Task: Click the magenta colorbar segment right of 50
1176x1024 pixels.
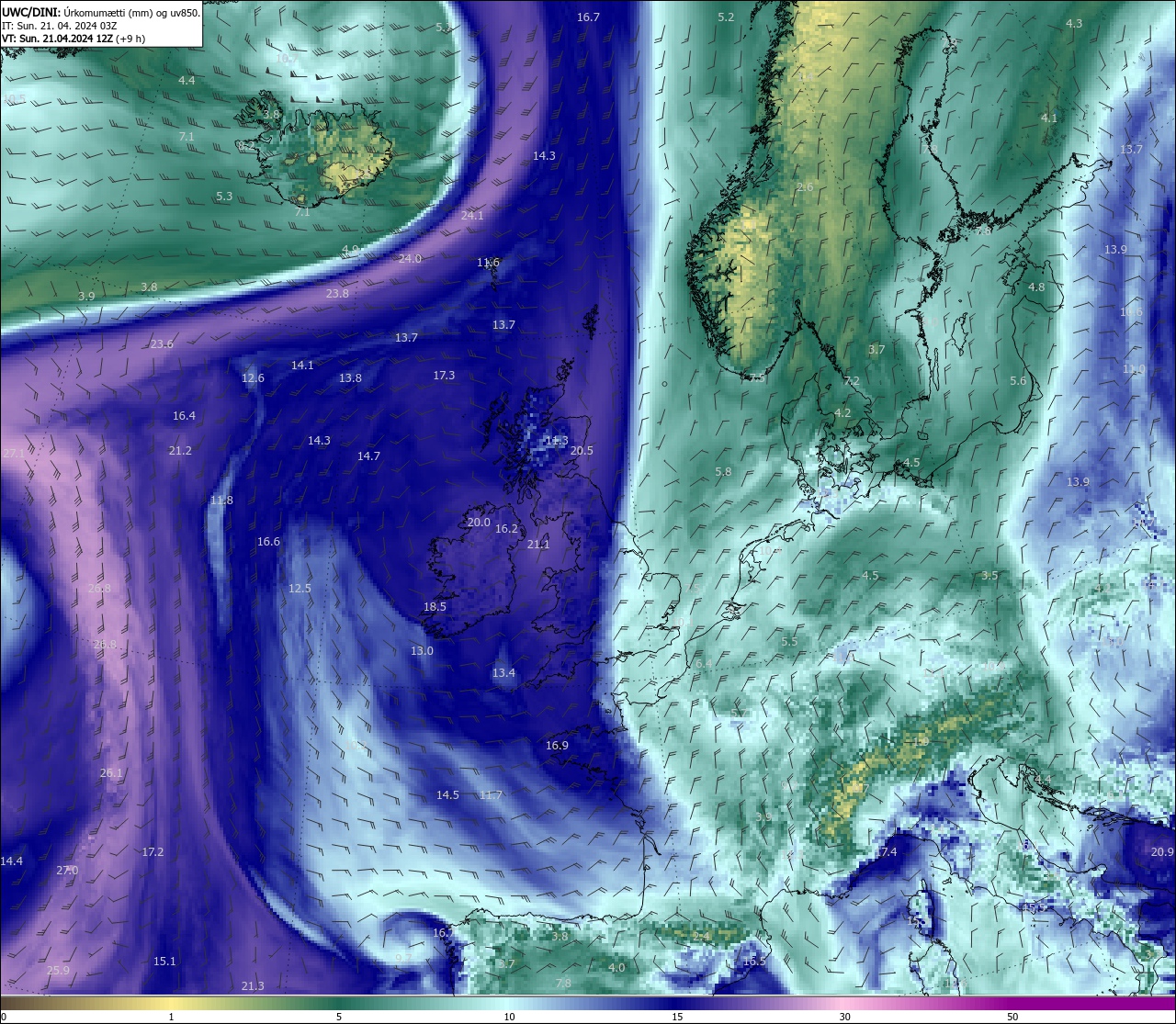Action: (x=1093, y=1003)
